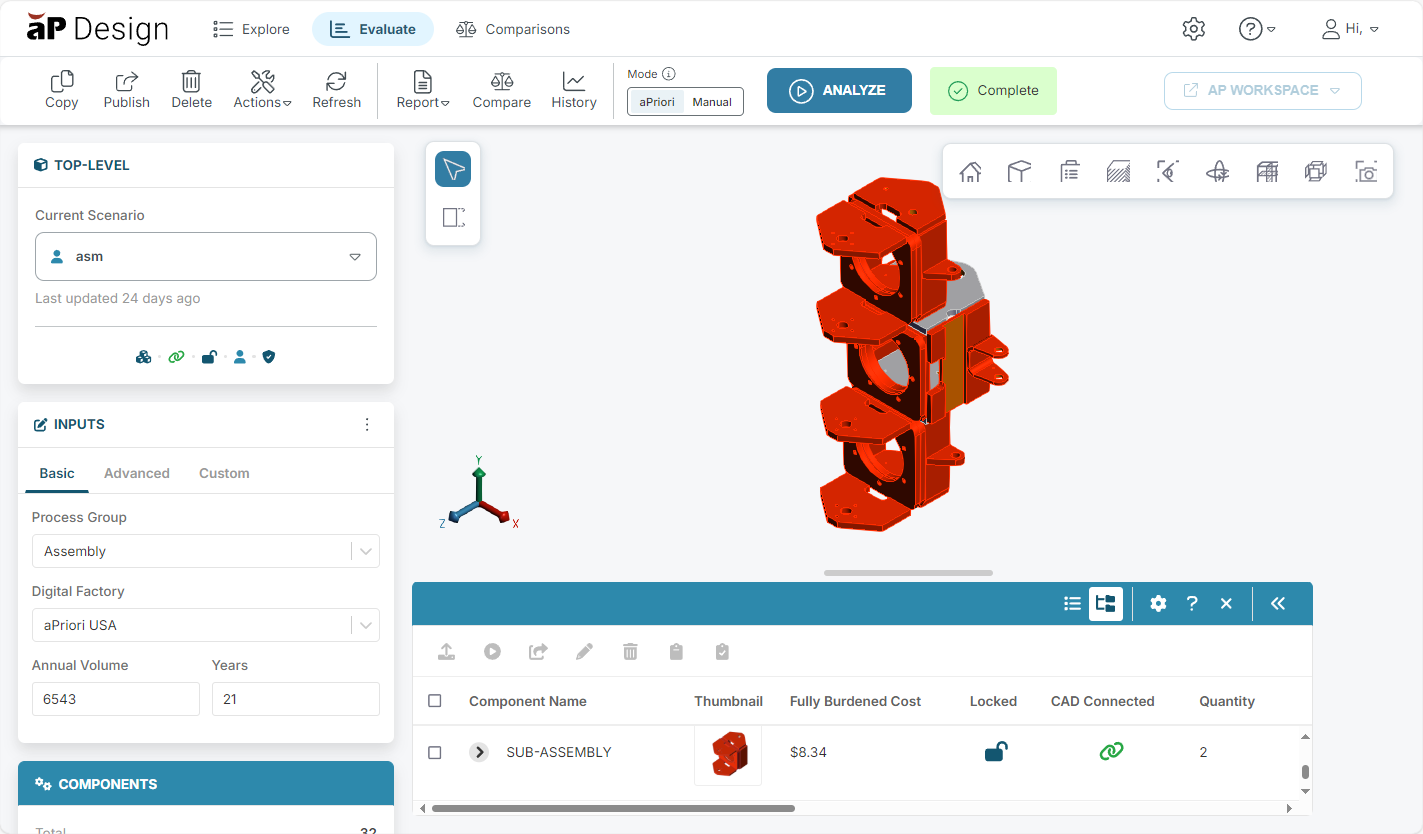Switch to the wireframe boxes icon

tap(1316, 172)
